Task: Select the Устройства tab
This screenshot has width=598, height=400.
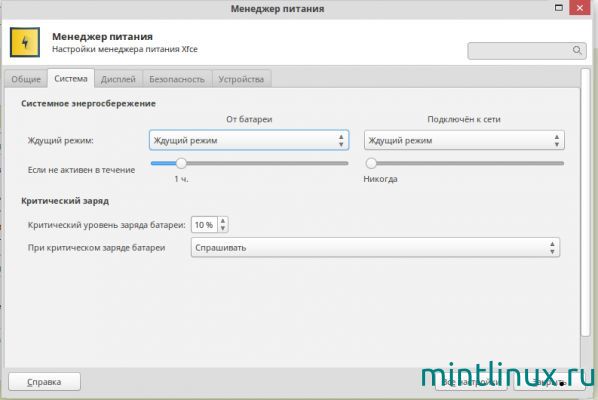Action: click(x=241, y=79)
